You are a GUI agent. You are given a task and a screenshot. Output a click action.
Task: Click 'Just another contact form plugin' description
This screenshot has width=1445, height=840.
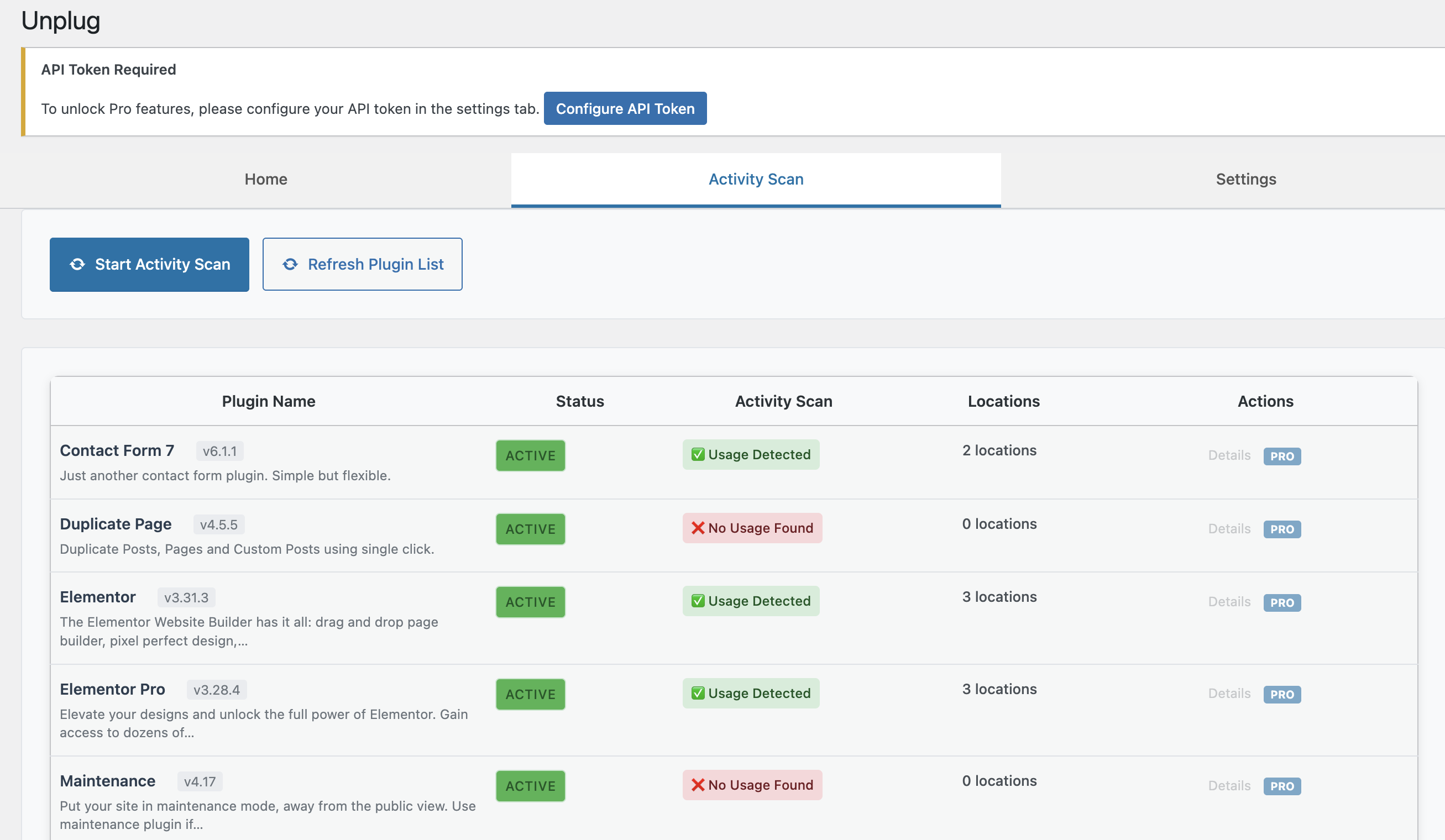tap(226, 476)
